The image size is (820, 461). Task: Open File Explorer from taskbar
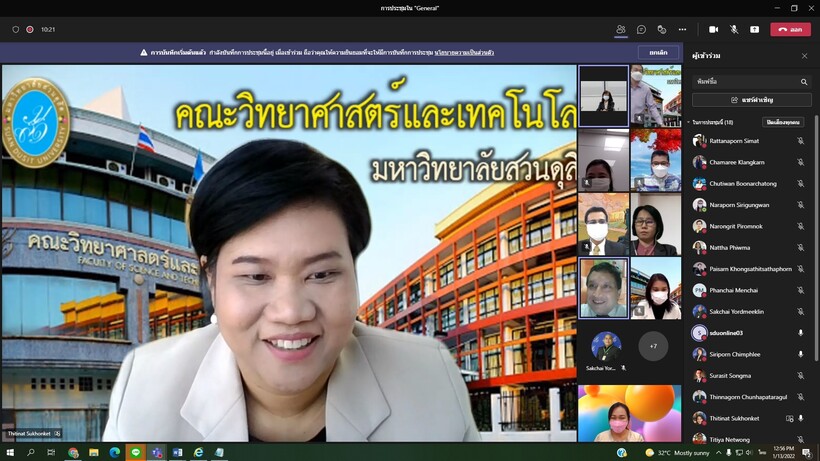(x=94, y=453)
